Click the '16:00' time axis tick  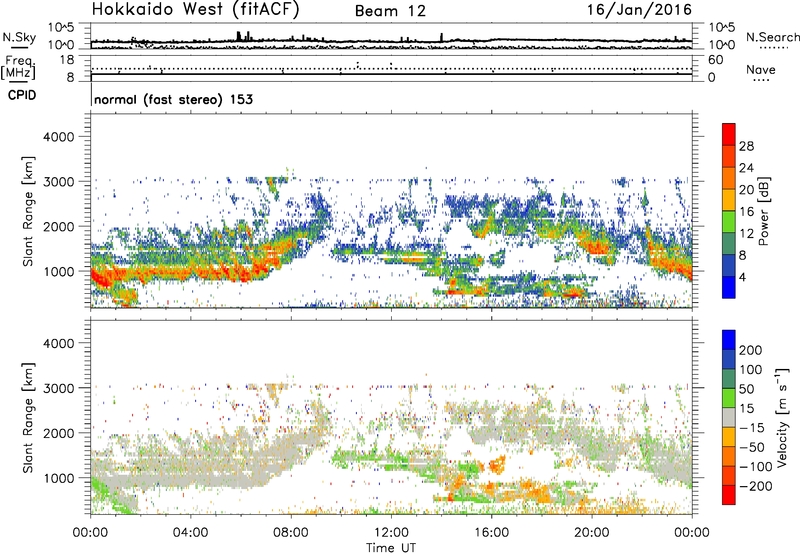coord(491,533)
